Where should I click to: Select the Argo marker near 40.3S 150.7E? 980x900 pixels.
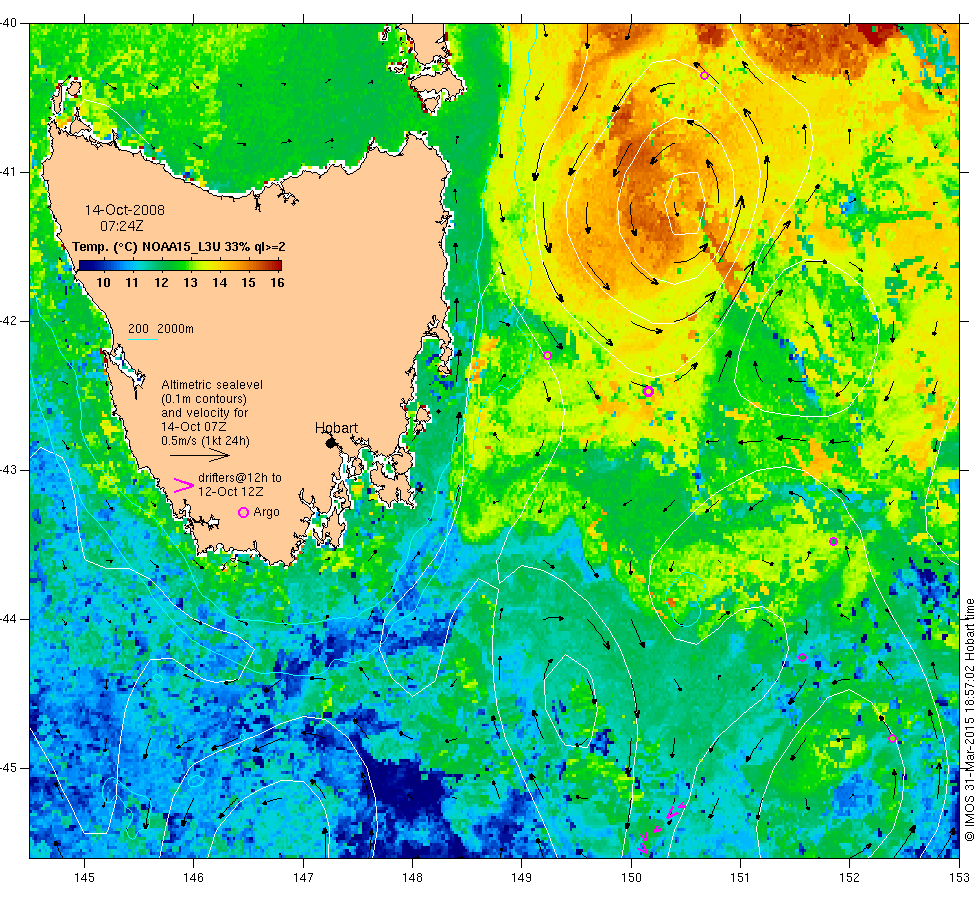(x=704, y=76)
